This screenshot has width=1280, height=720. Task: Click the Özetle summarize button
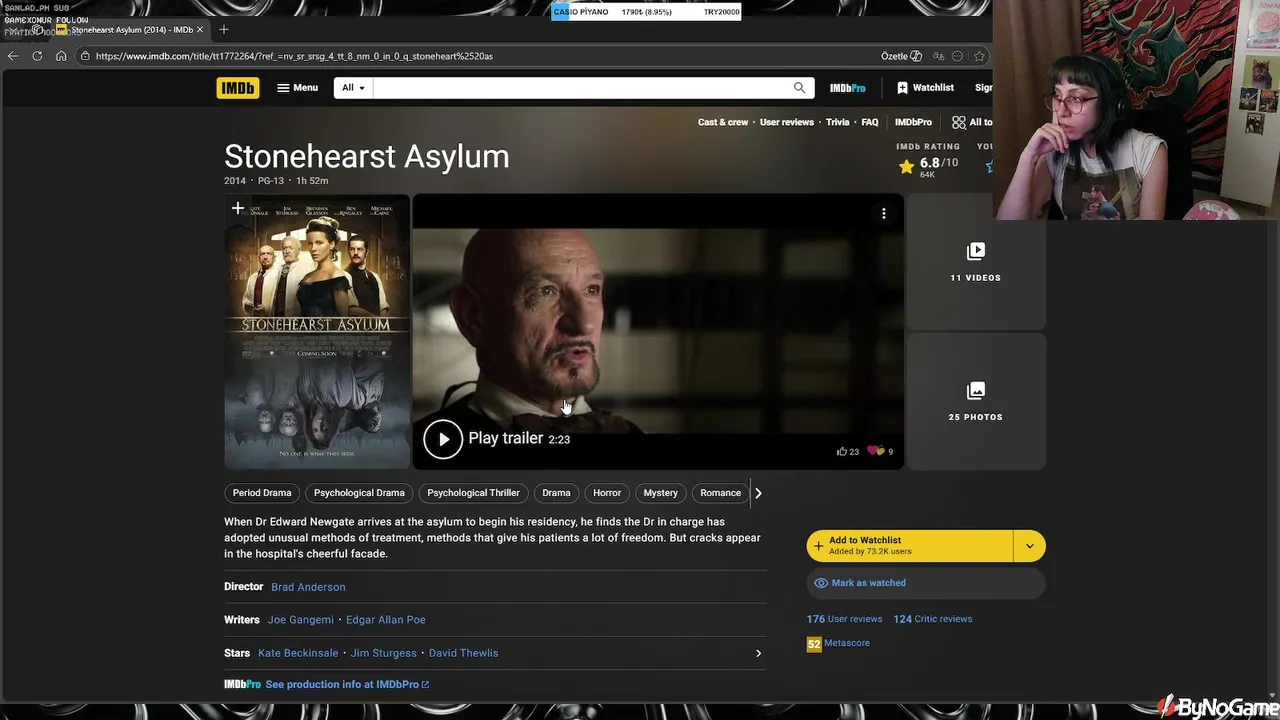click(x=901, y=56)
